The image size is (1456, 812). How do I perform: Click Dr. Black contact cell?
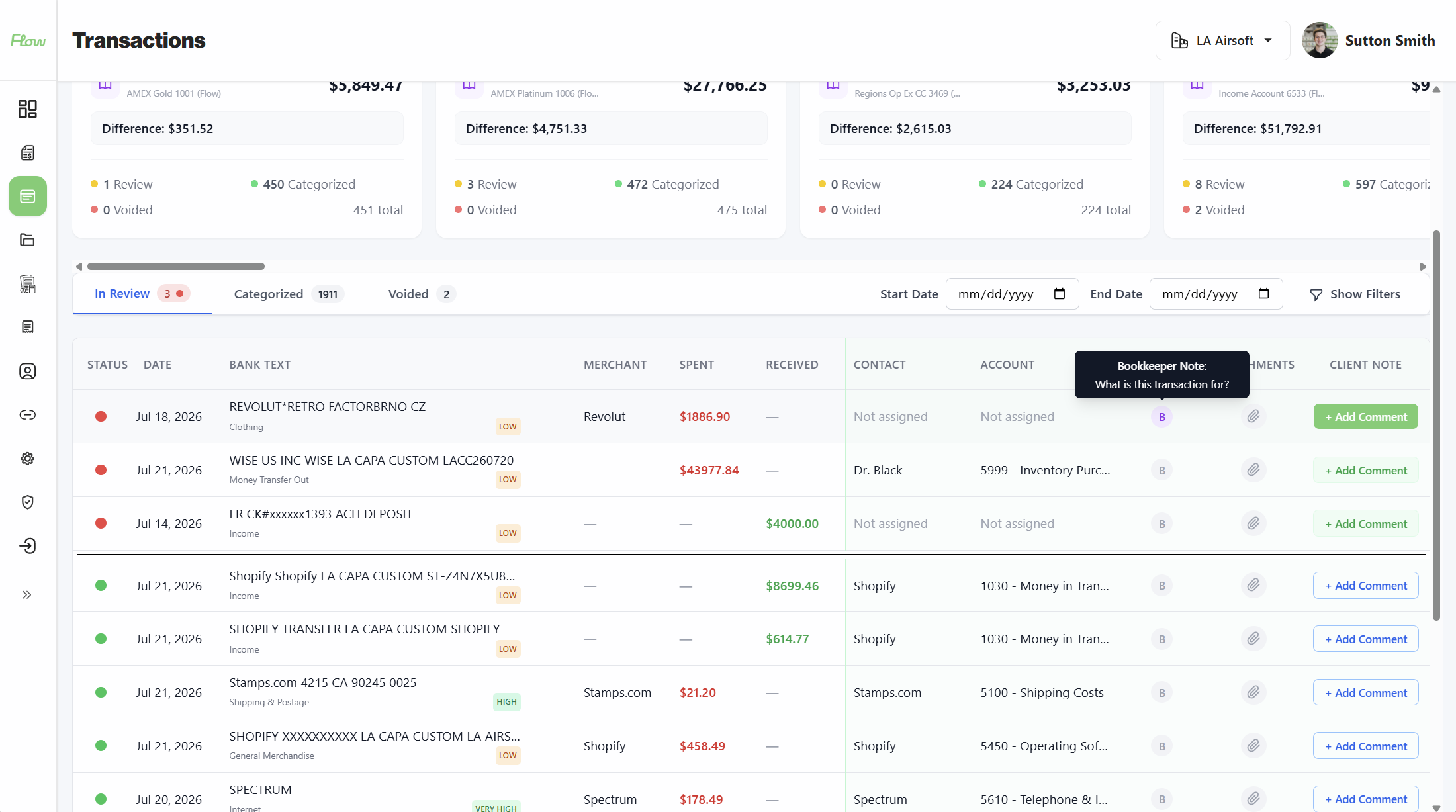click(x=878, y=470)
